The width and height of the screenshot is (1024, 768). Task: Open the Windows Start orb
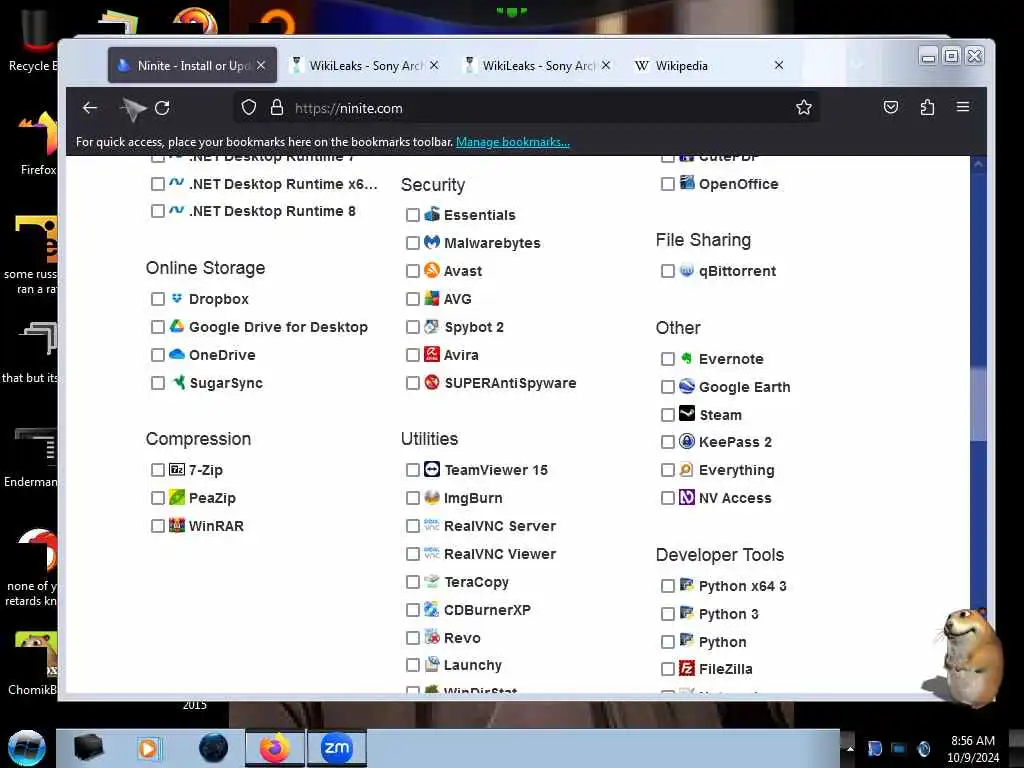click(27, 748)
